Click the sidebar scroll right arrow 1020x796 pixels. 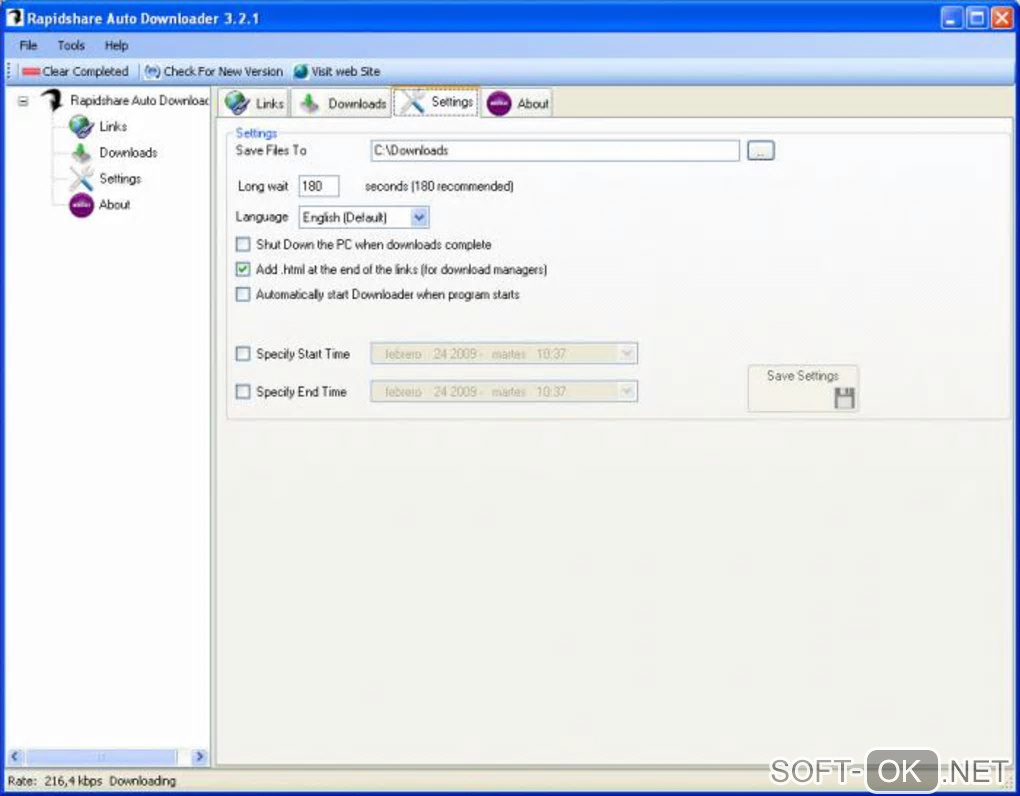point(199,757)
